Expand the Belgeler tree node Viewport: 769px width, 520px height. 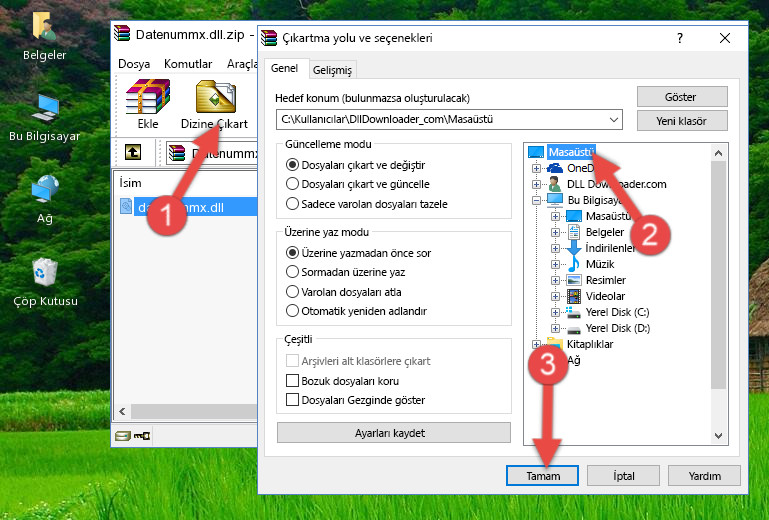[555, 232]
